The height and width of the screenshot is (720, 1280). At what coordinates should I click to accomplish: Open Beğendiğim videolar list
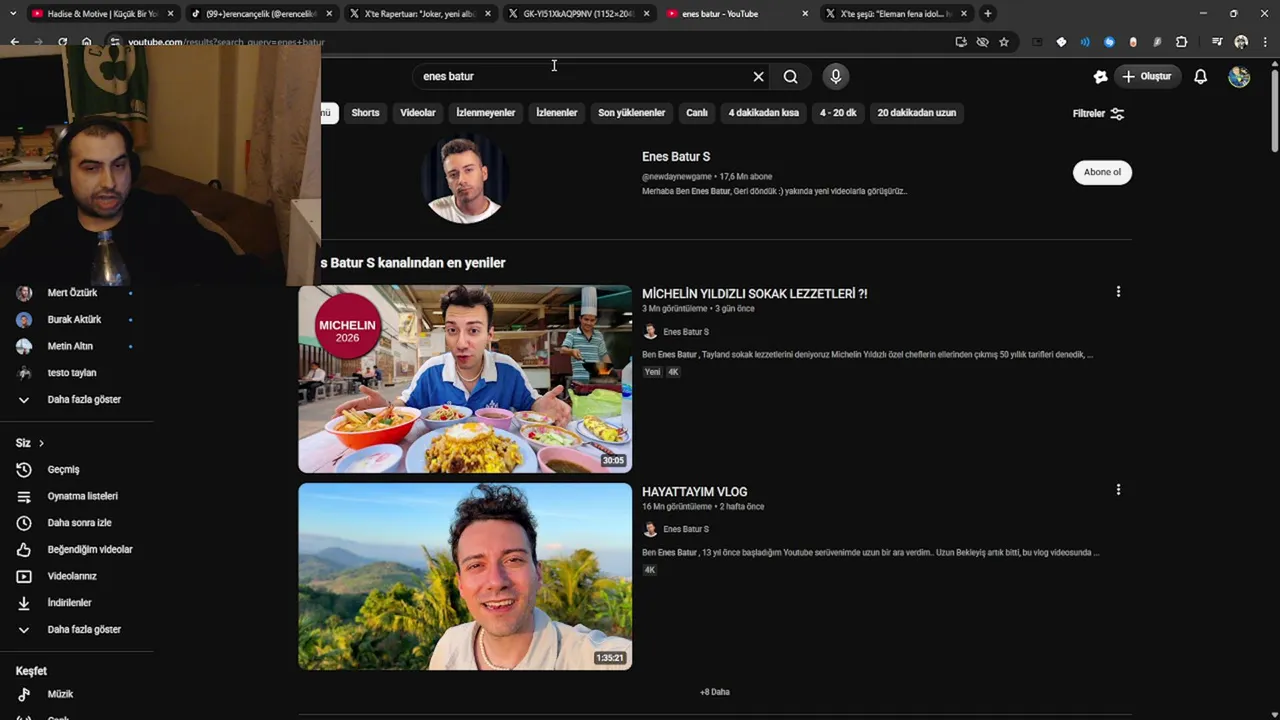click(x=90, y=549)
